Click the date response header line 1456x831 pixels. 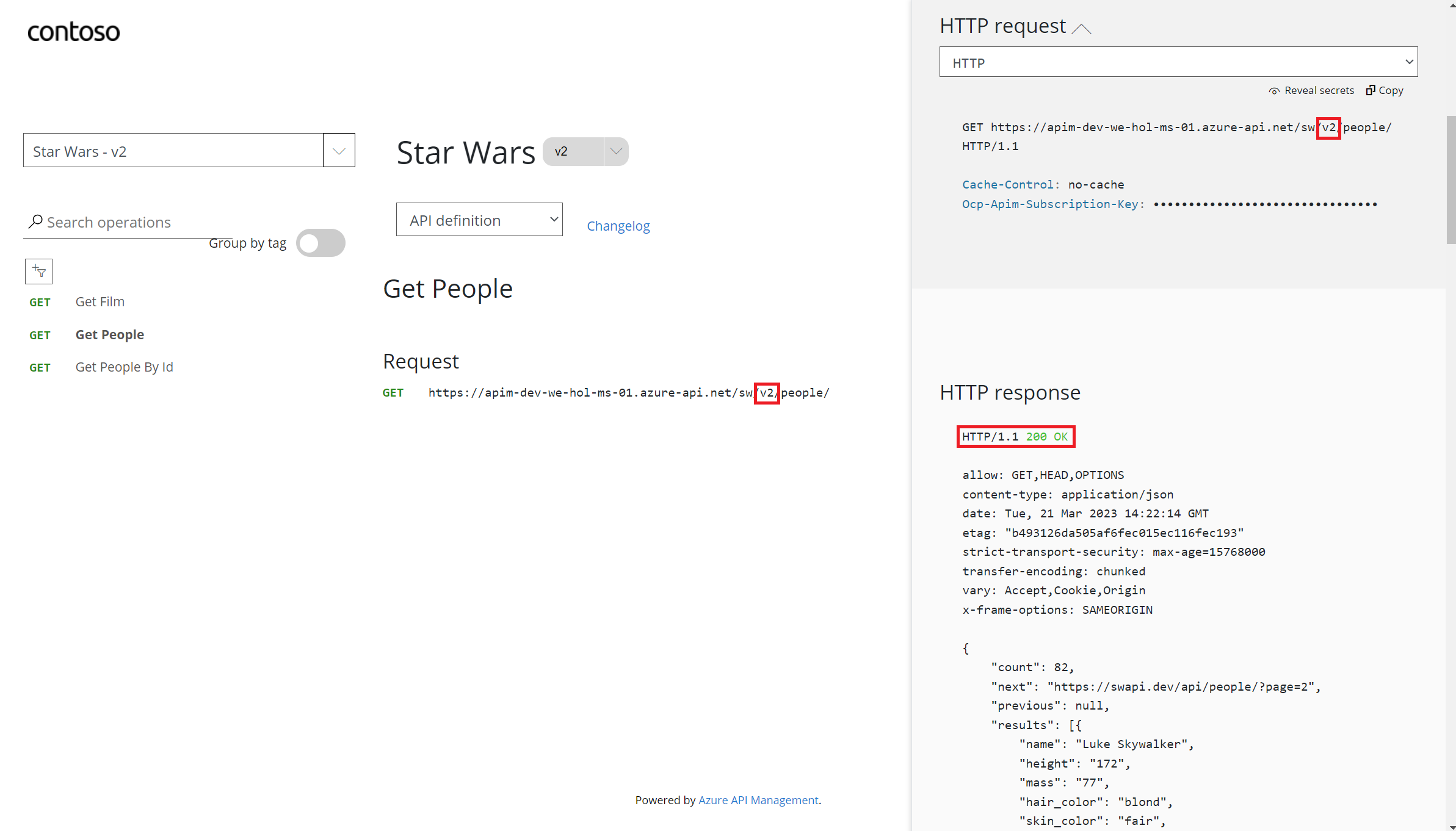coord(1085,513)
